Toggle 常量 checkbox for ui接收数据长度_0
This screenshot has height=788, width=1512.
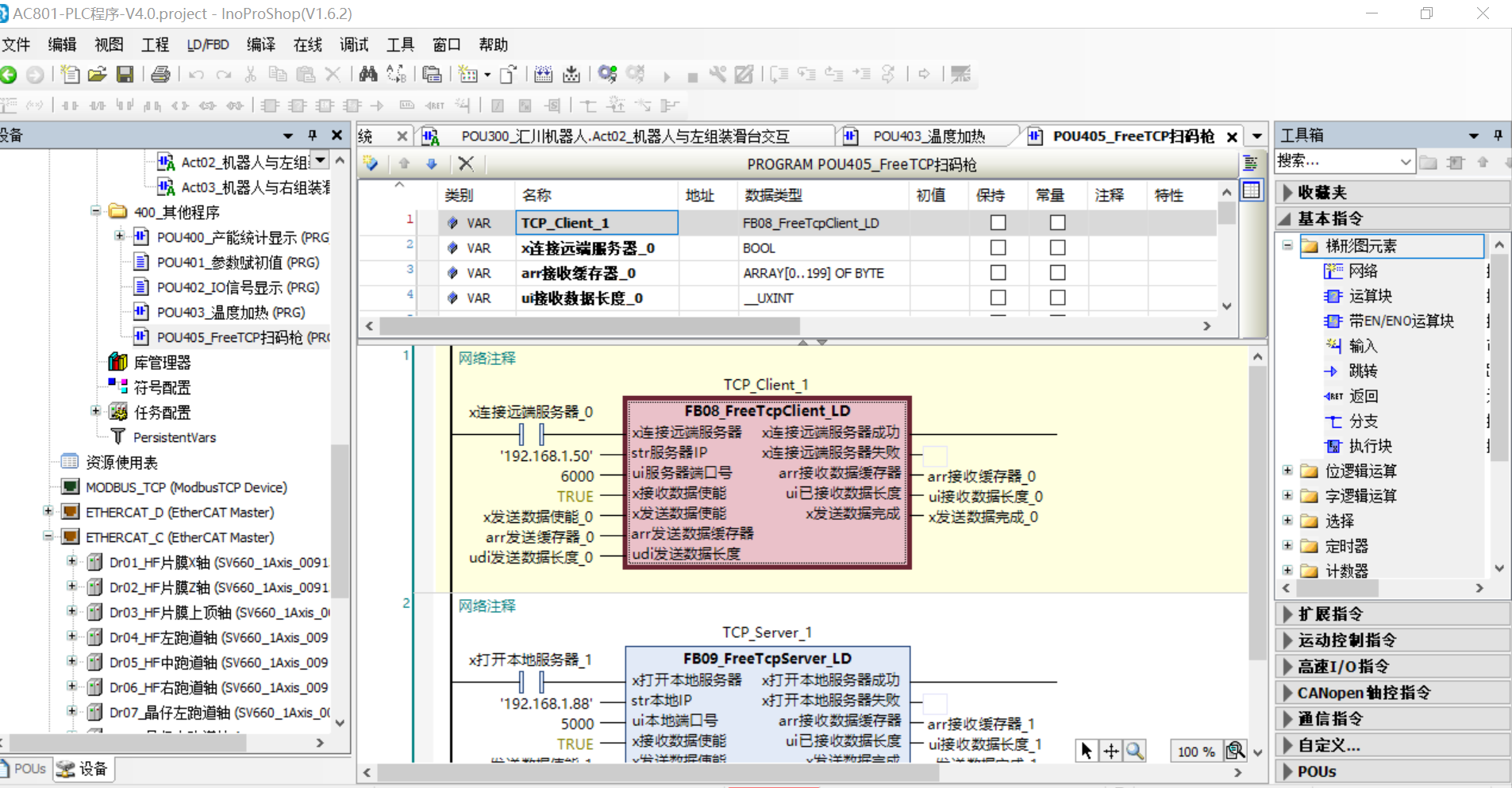point(1057,298)
